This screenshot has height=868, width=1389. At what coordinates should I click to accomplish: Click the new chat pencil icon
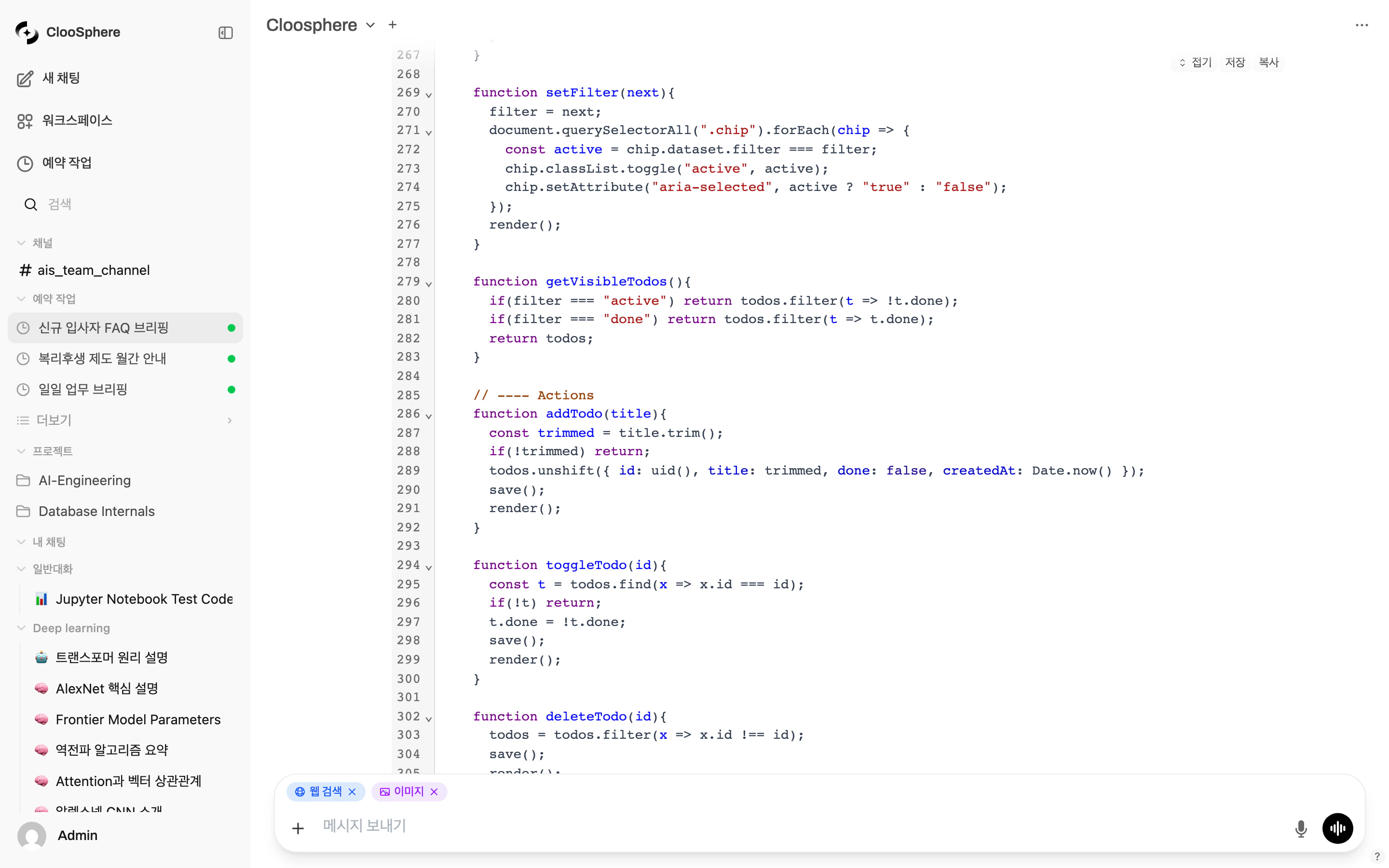(x=25, y=79)
